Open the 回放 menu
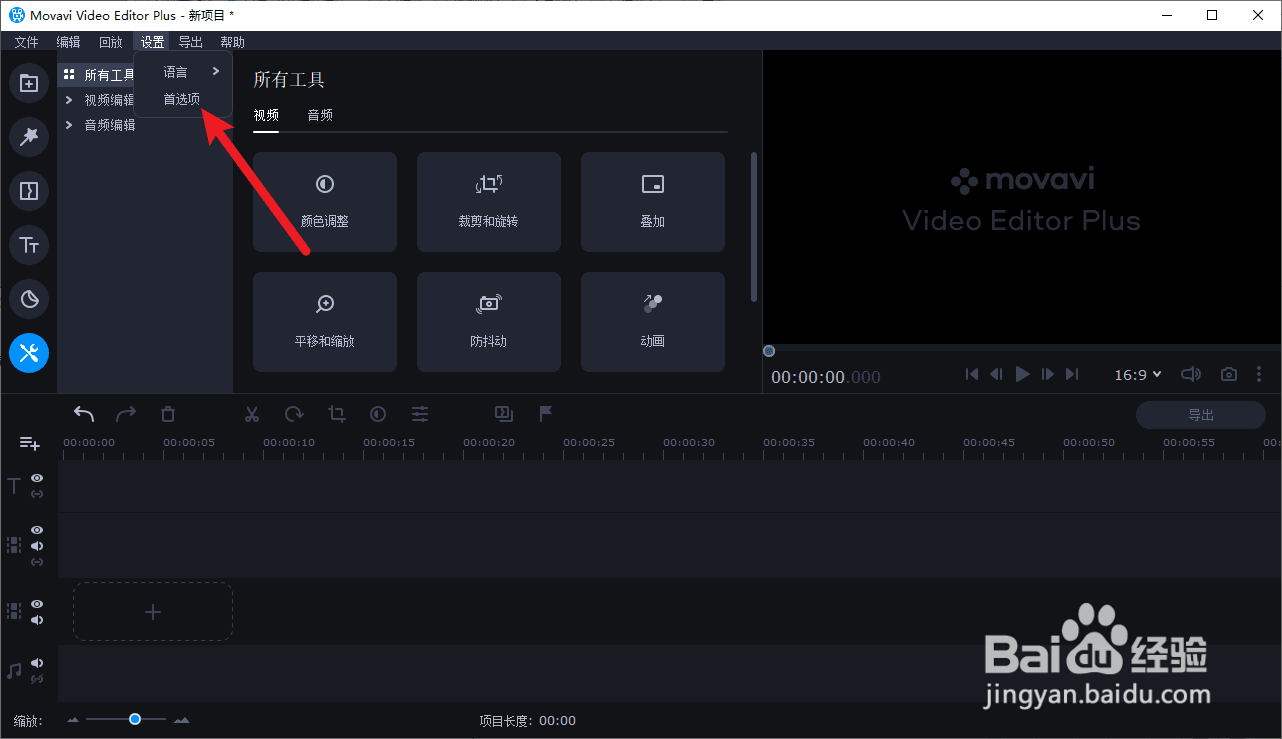 (x=111, y=42)
